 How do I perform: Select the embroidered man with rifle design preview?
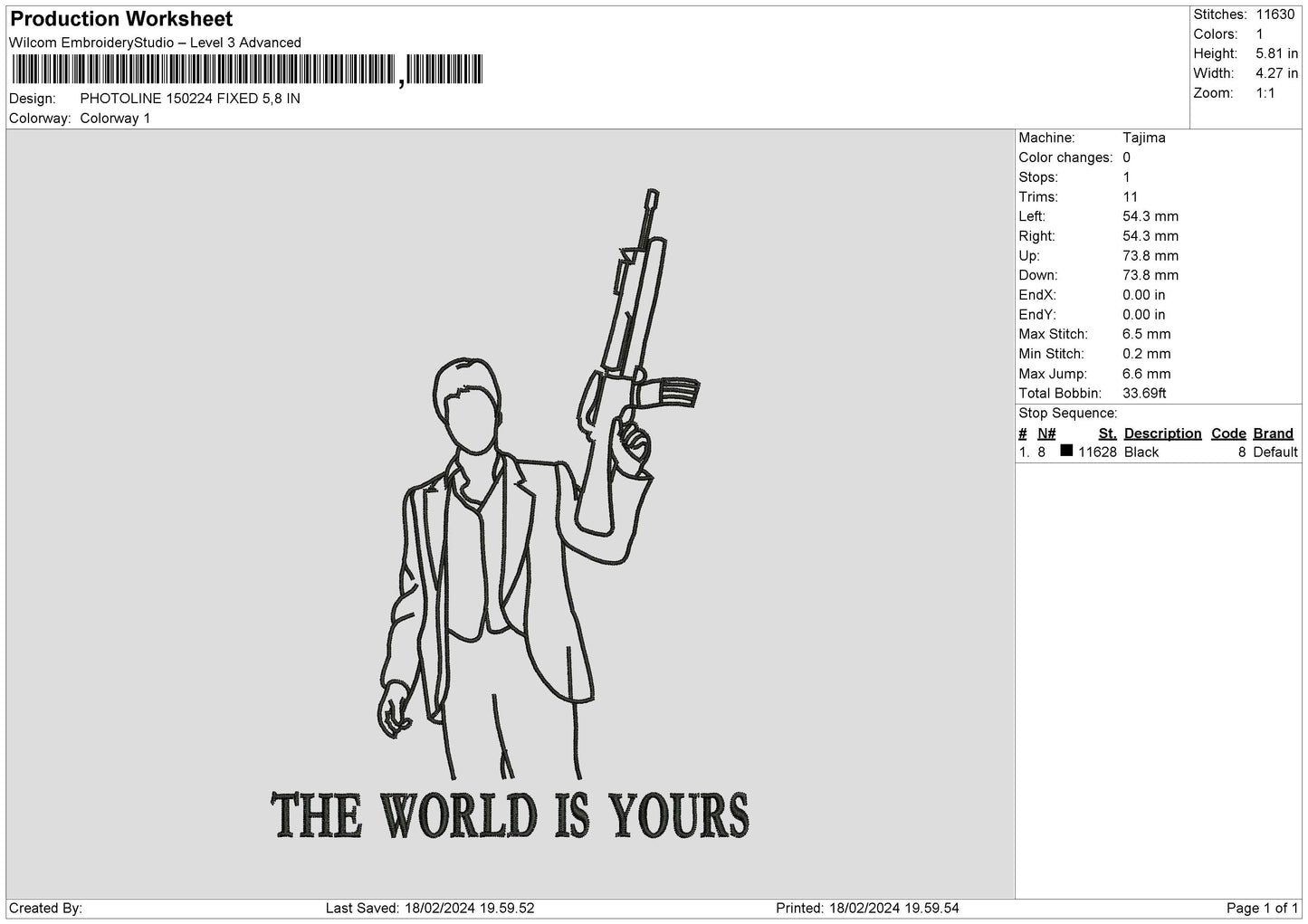[539, 485]
